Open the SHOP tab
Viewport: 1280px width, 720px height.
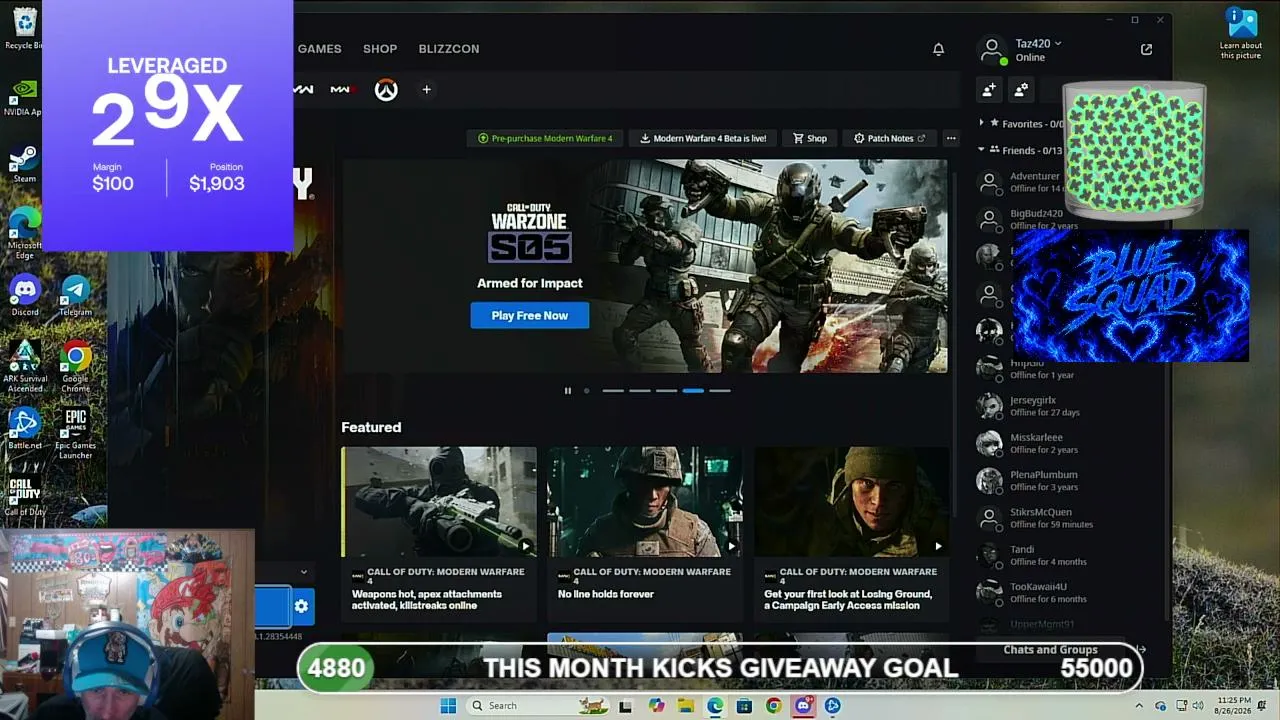(x=380, y=49)
